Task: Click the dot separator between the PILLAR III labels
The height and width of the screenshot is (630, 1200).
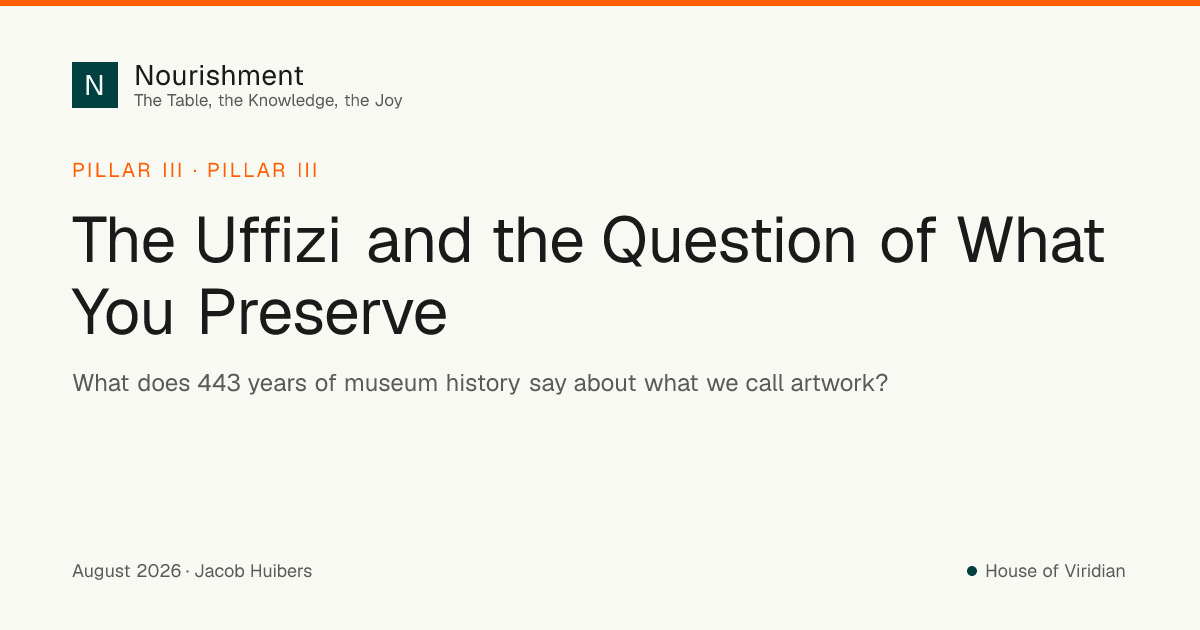Action: point(195,170)
